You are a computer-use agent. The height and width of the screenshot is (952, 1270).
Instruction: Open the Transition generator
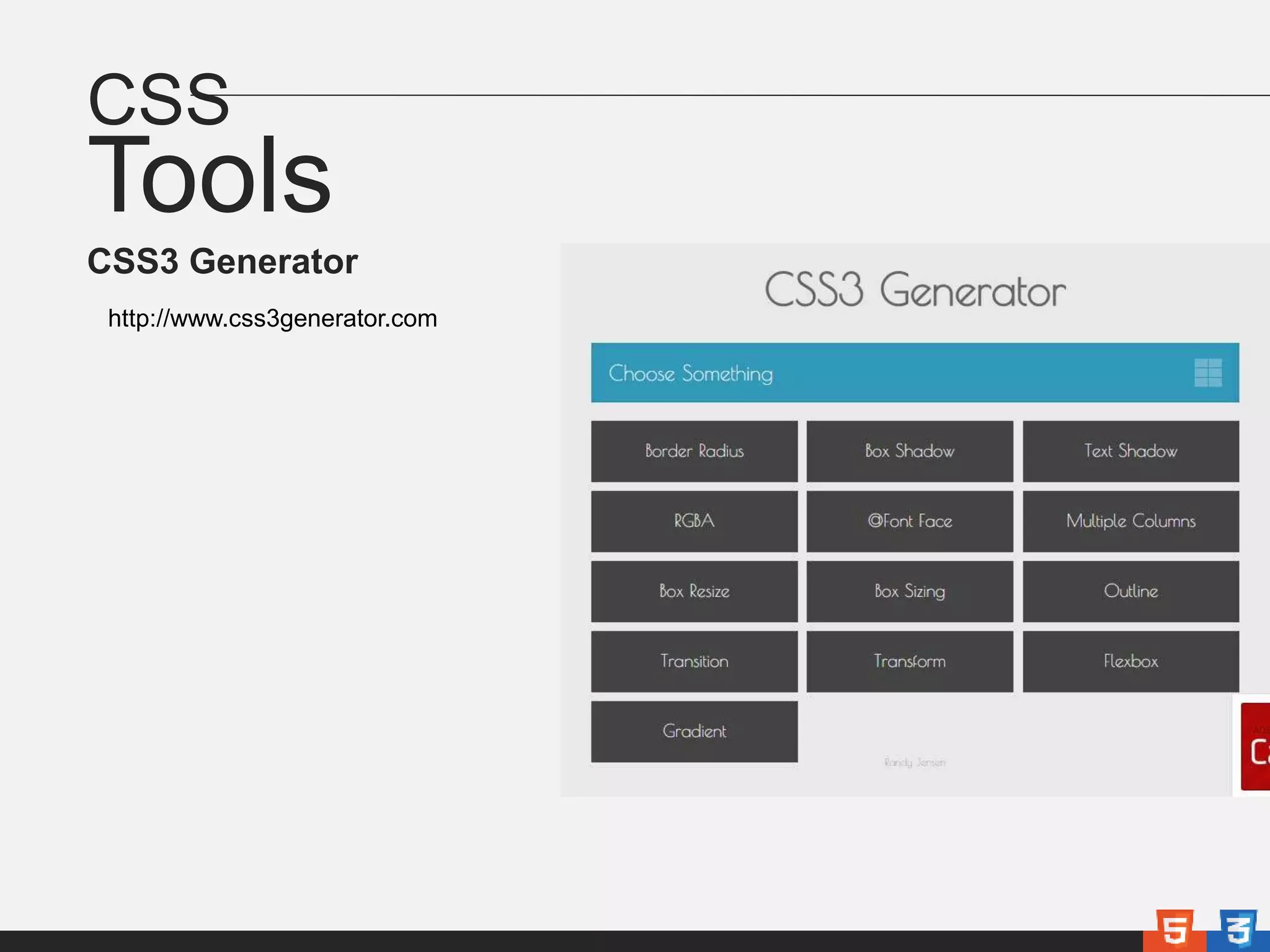[x=694, y=661]
